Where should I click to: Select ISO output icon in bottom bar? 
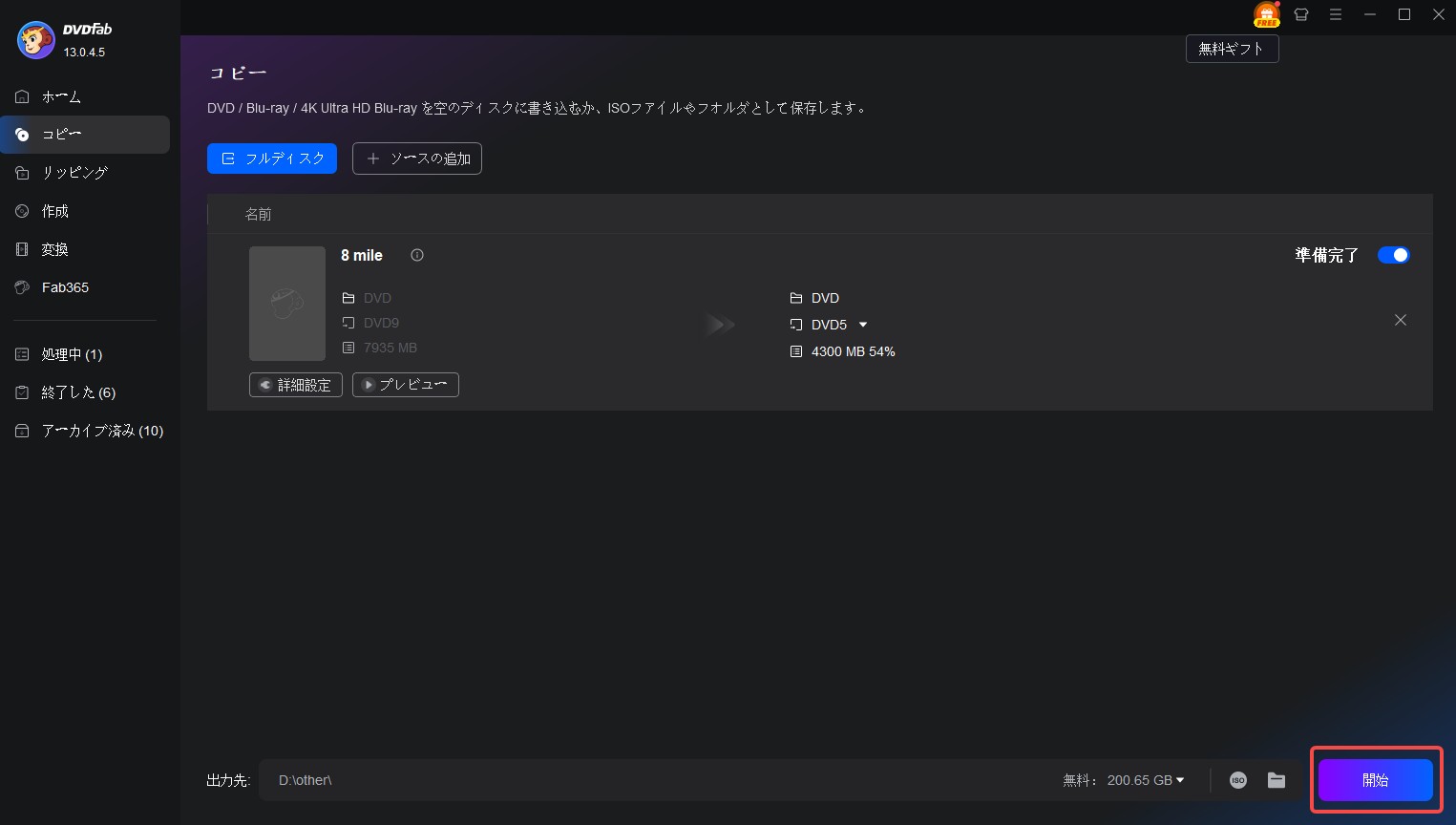pyautogui.click(x=1238, y=780)
